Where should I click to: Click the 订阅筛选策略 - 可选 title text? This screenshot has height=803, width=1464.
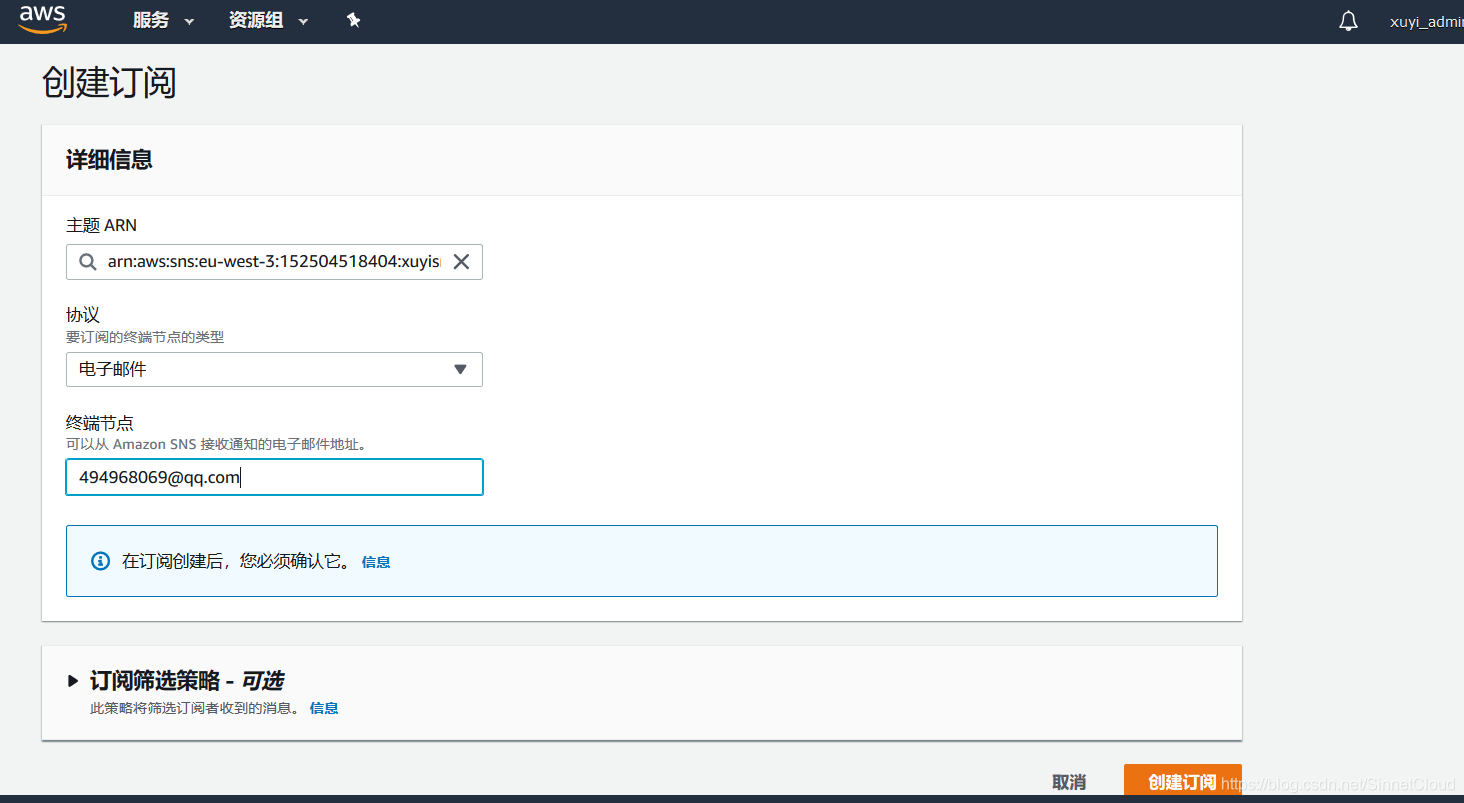point(187,681)
